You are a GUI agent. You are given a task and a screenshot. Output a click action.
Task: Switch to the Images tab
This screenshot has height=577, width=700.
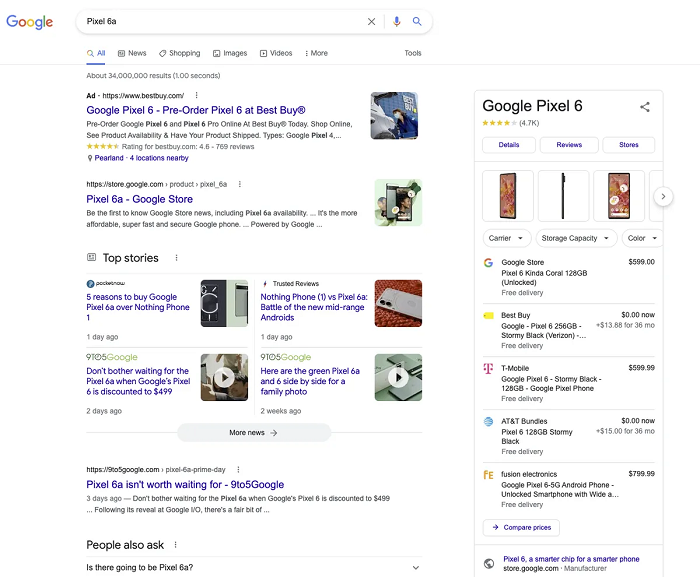[x=230, y=53]
